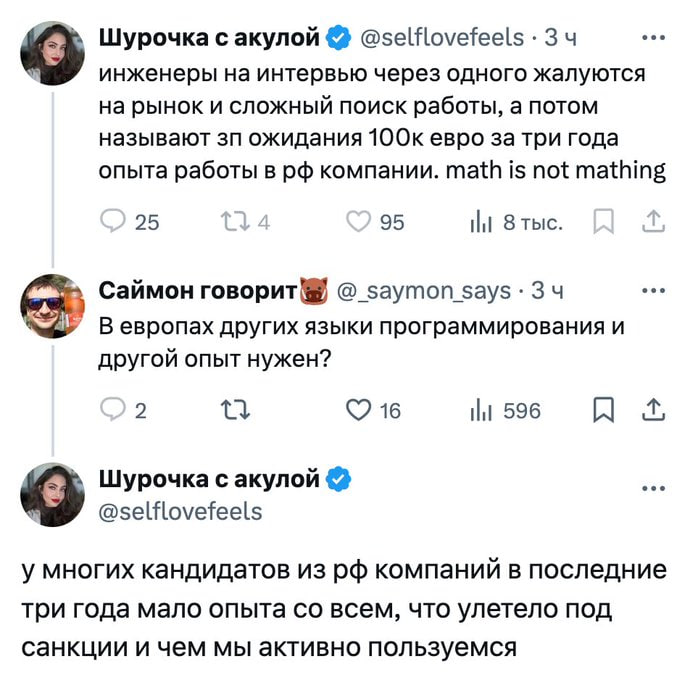This screenshot has width=677, height=680.
Task: Open more options on Саймон's reply
Action: pos(651,291)
